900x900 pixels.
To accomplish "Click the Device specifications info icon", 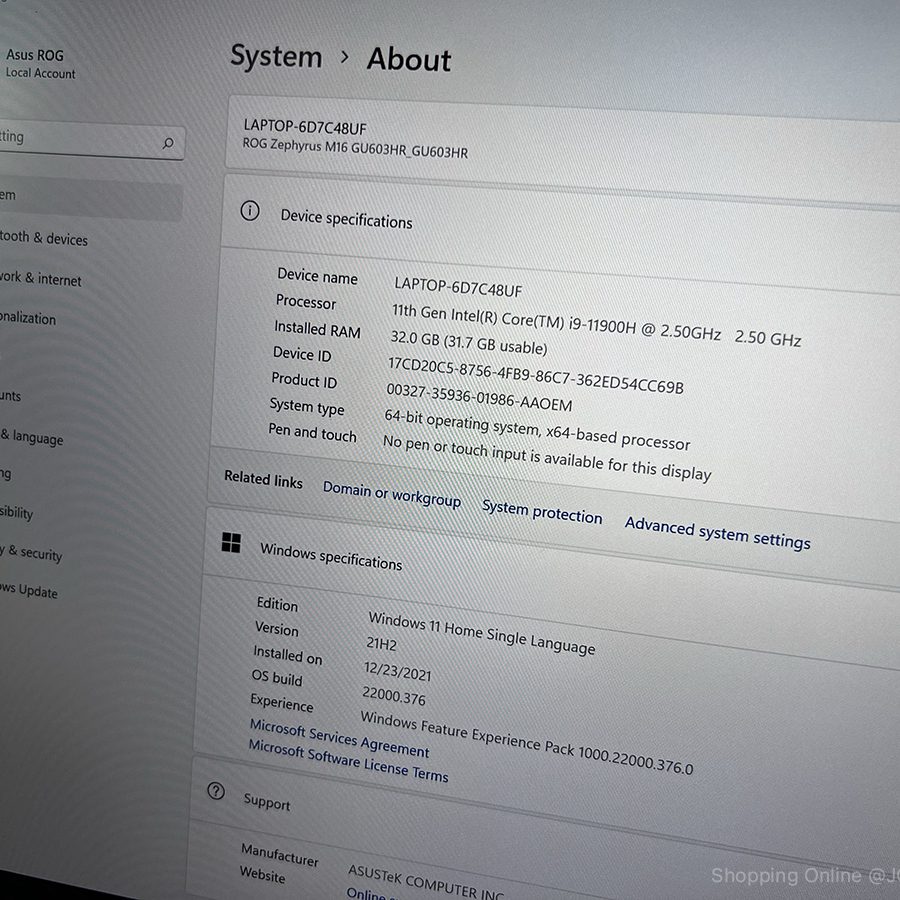I will tap(250, 211).
